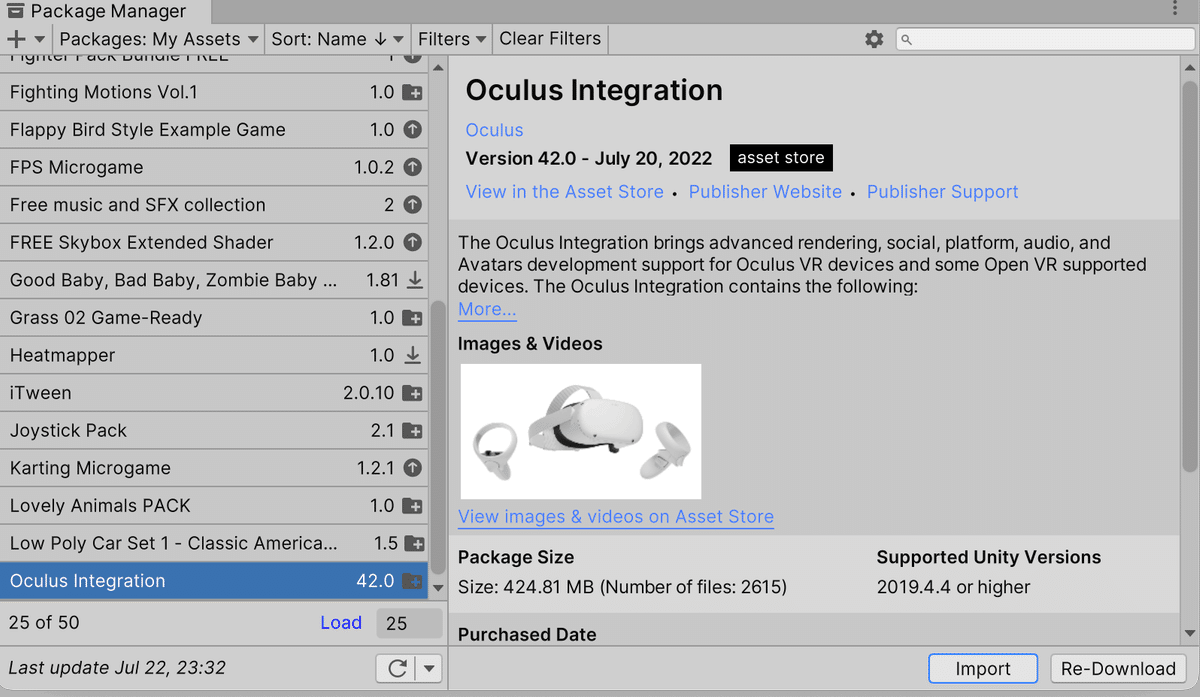Select FREE Skybox Extended Shader

214,242
